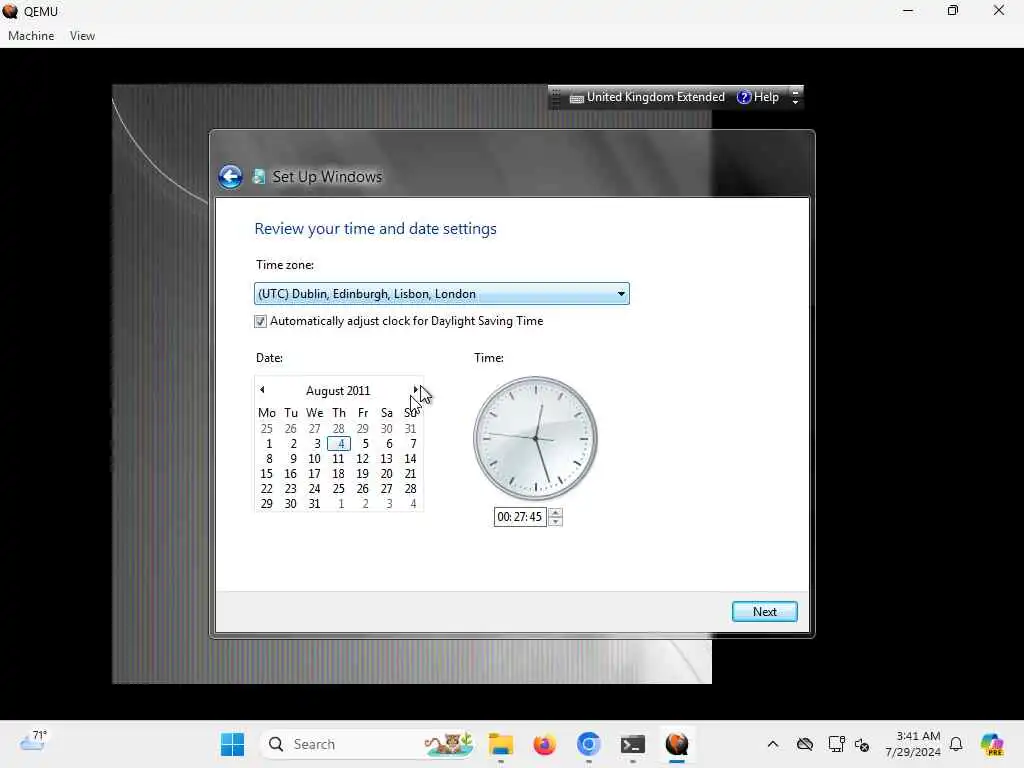Select August 31 in the calendar
The width and height of the screenshot is (1024, 768).
(x=315, y=504)
